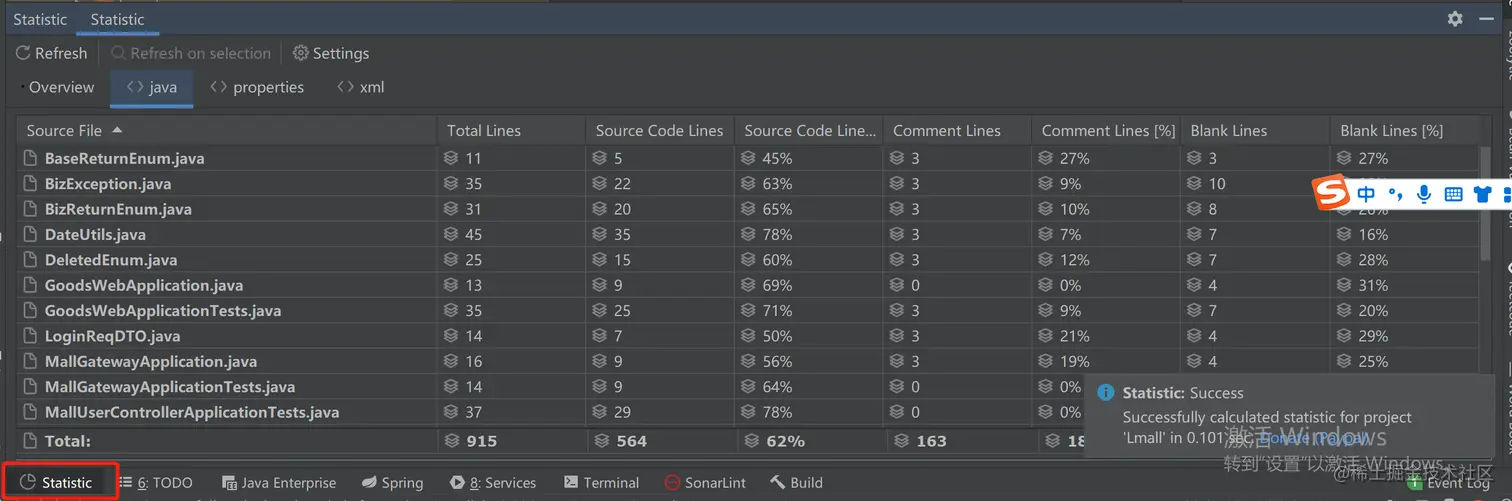Sort by the Source Code Lines column header
This screenshot has height=501, width=1512.
pos(660,130)
